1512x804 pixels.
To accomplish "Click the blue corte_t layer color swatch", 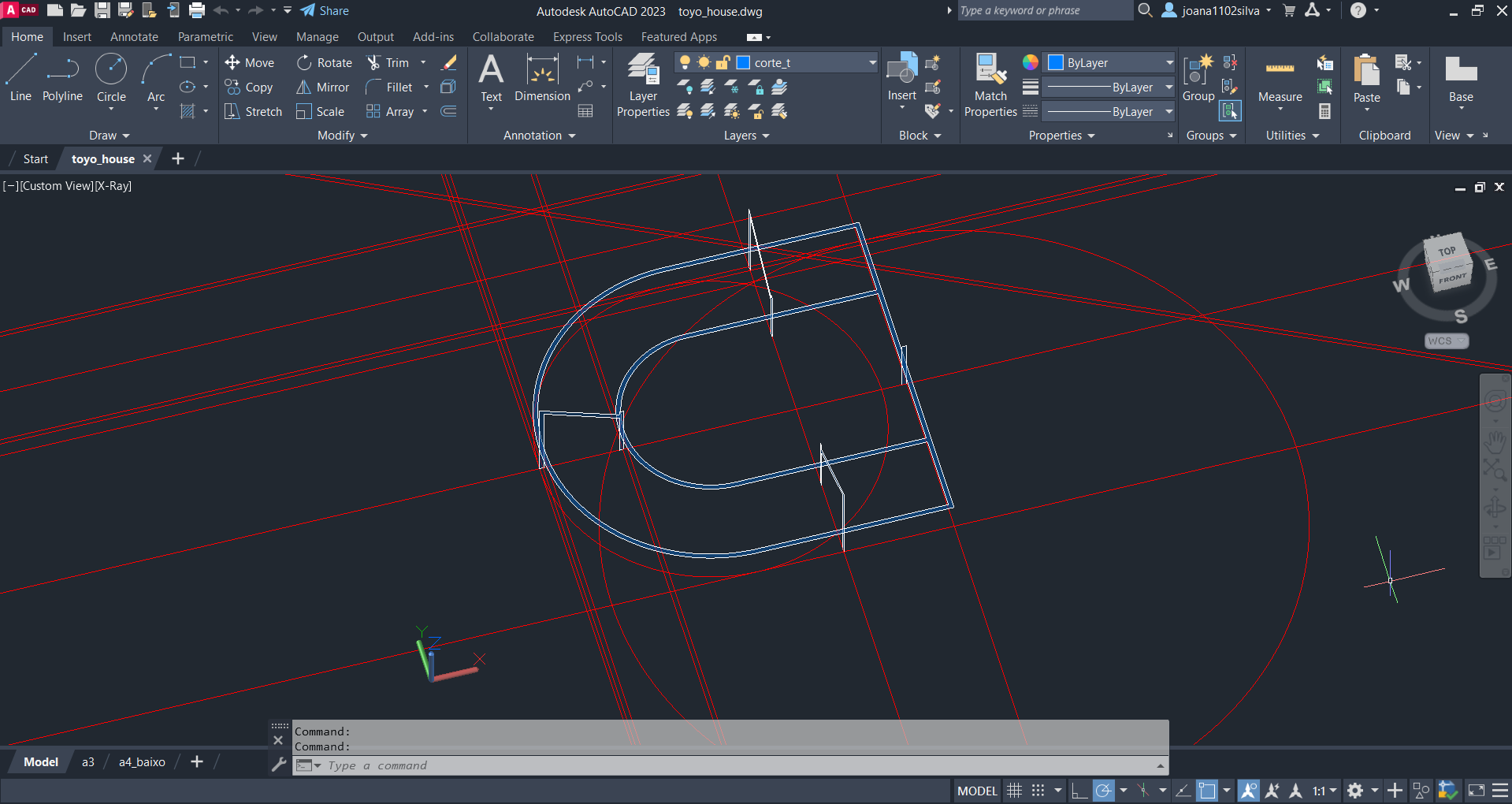I will pos(743,63).
